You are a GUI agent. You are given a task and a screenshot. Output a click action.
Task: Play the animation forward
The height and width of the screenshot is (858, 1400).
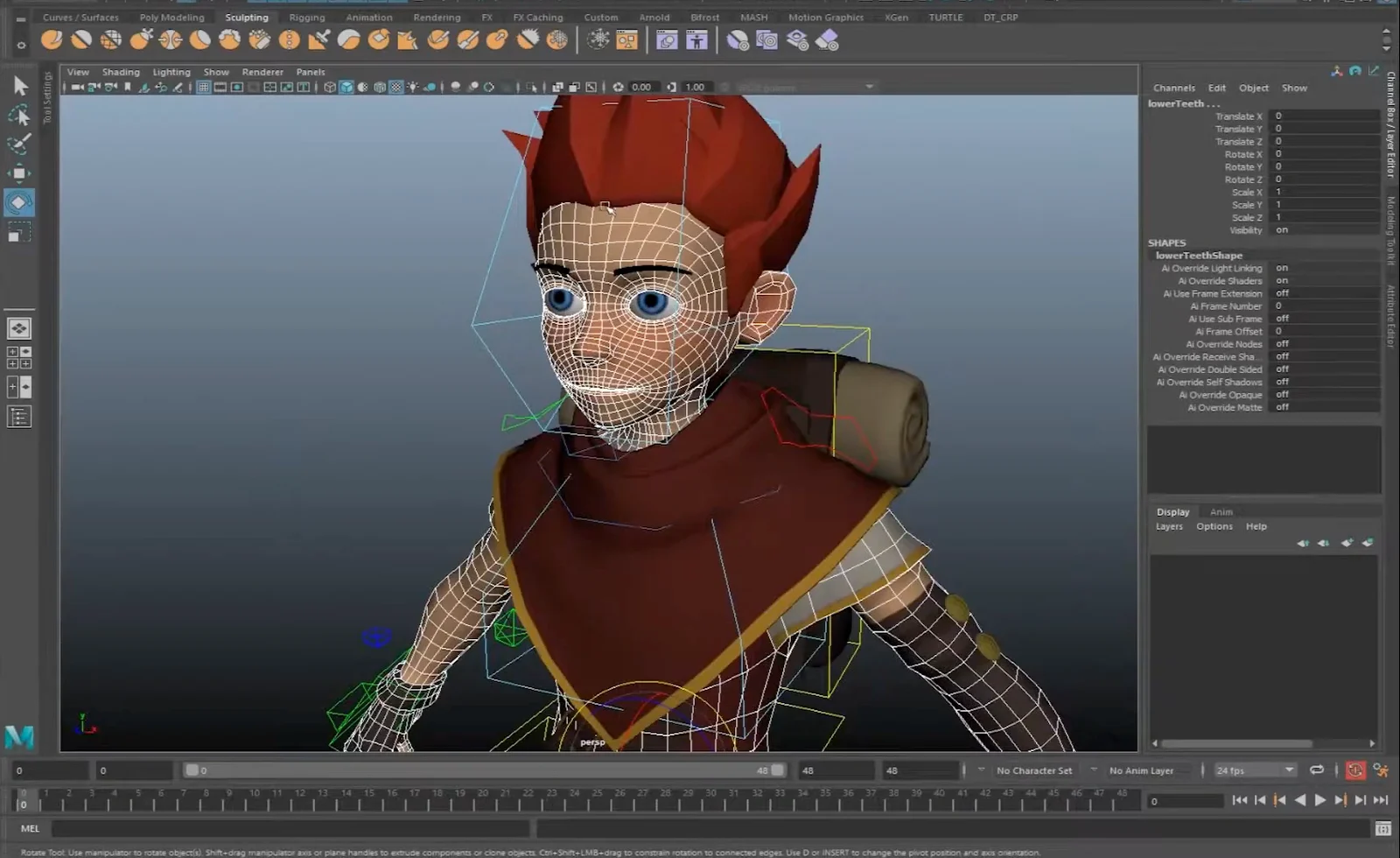point(1320,799)
